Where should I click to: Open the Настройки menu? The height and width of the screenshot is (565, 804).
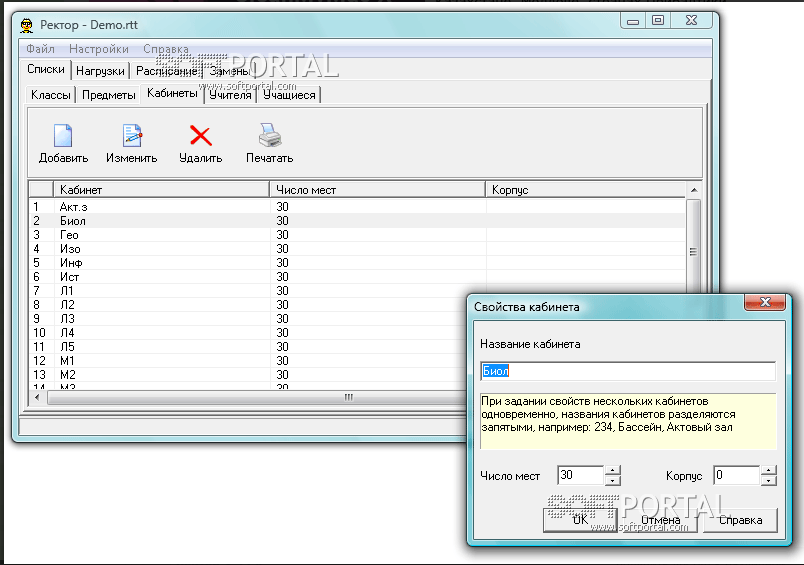tap(99, 49)
